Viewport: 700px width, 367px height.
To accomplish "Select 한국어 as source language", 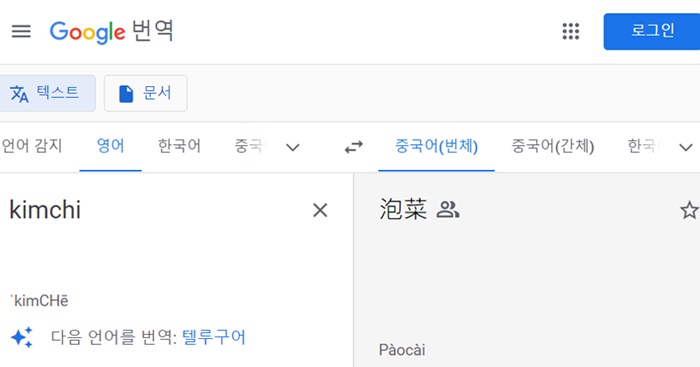I will tap(179, 146).
